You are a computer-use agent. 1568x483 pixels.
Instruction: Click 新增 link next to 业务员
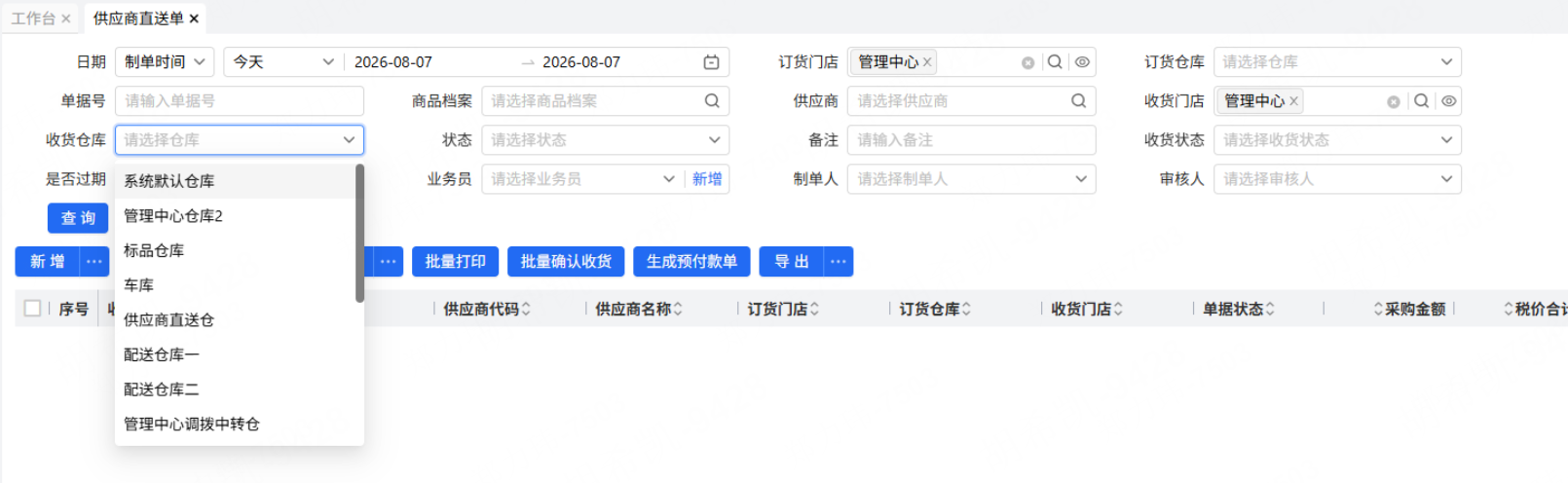coord(707,179)
